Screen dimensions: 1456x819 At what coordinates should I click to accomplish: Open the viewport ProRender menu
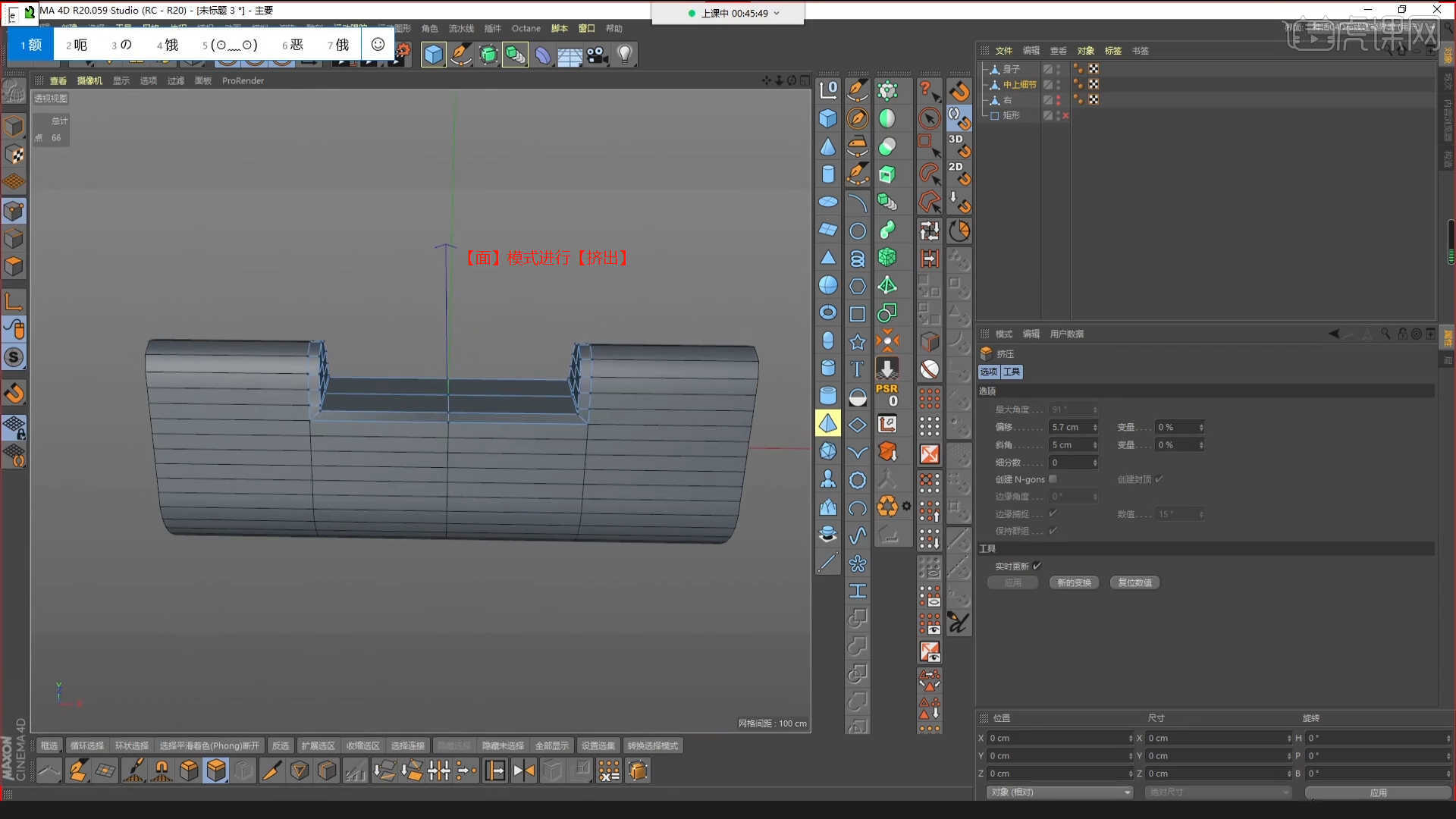(243, 80)
